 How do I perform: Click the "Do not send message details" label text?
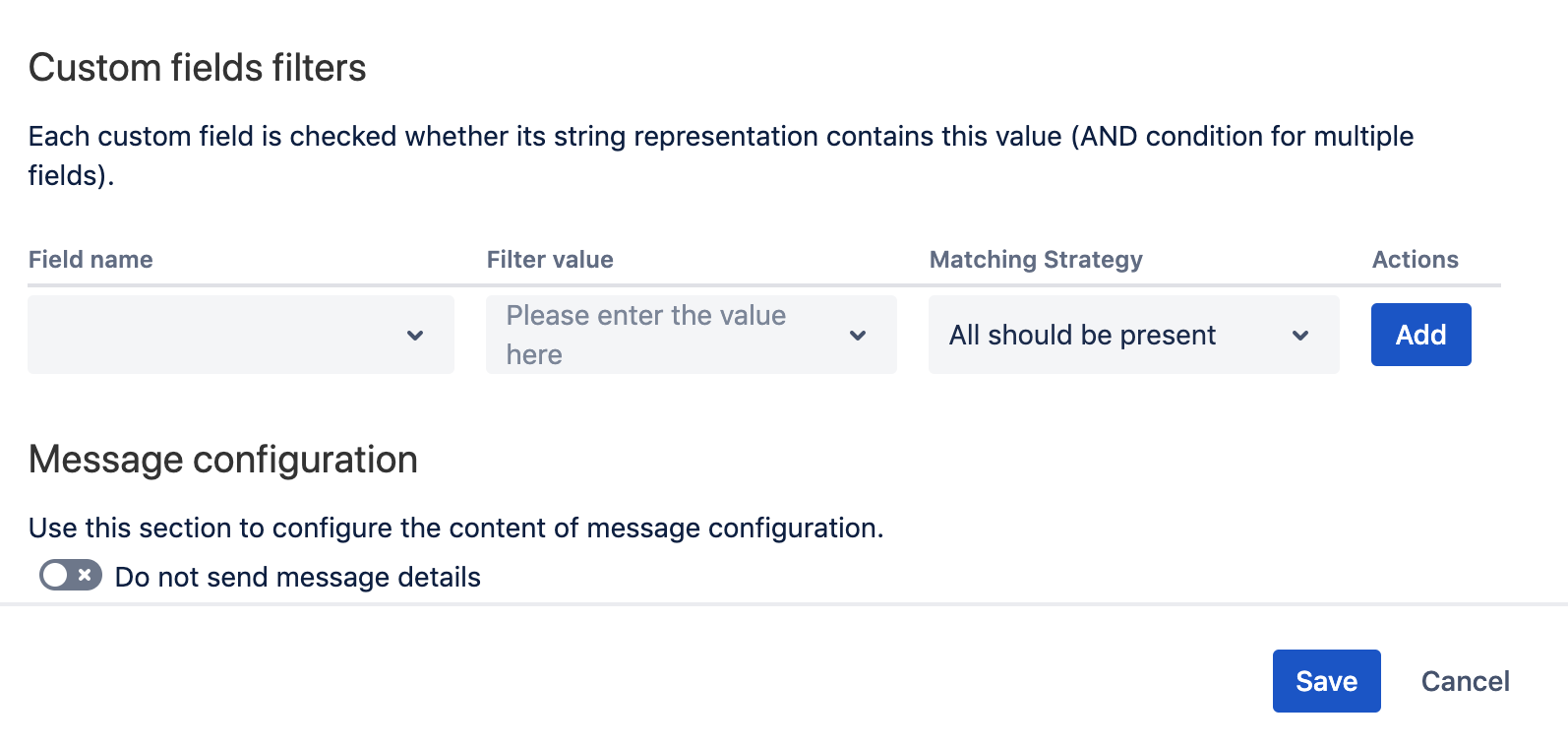297,577
